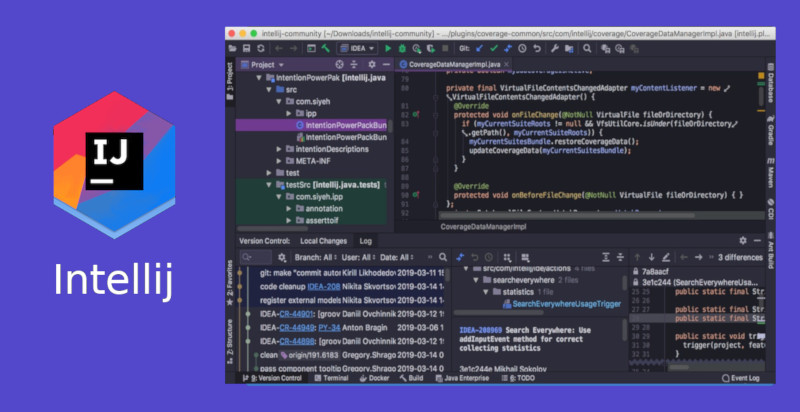
Task: Open the Terminal tool window
Action: coord(335,379)
